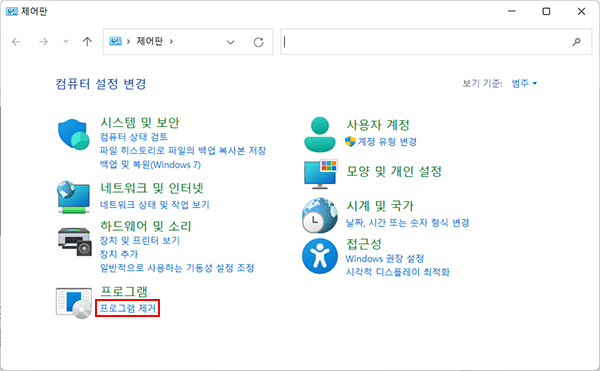Open 장치 및 프린터 보기 link
The image size is (600, 371).
click(140, 240)
